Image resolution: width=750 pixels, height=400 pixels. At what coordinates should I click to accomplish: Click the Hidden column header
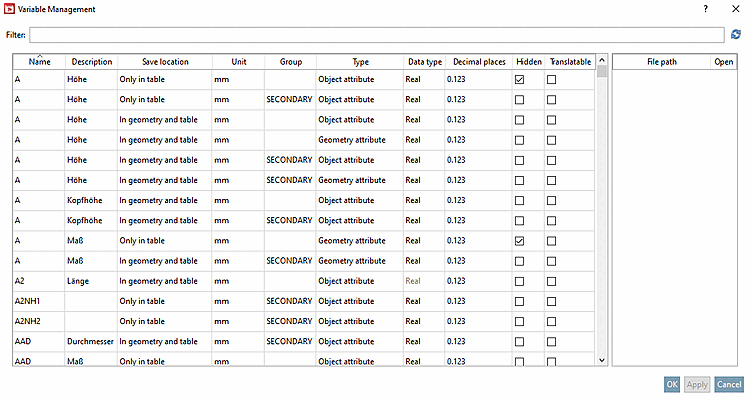click(x=529, y=62)
